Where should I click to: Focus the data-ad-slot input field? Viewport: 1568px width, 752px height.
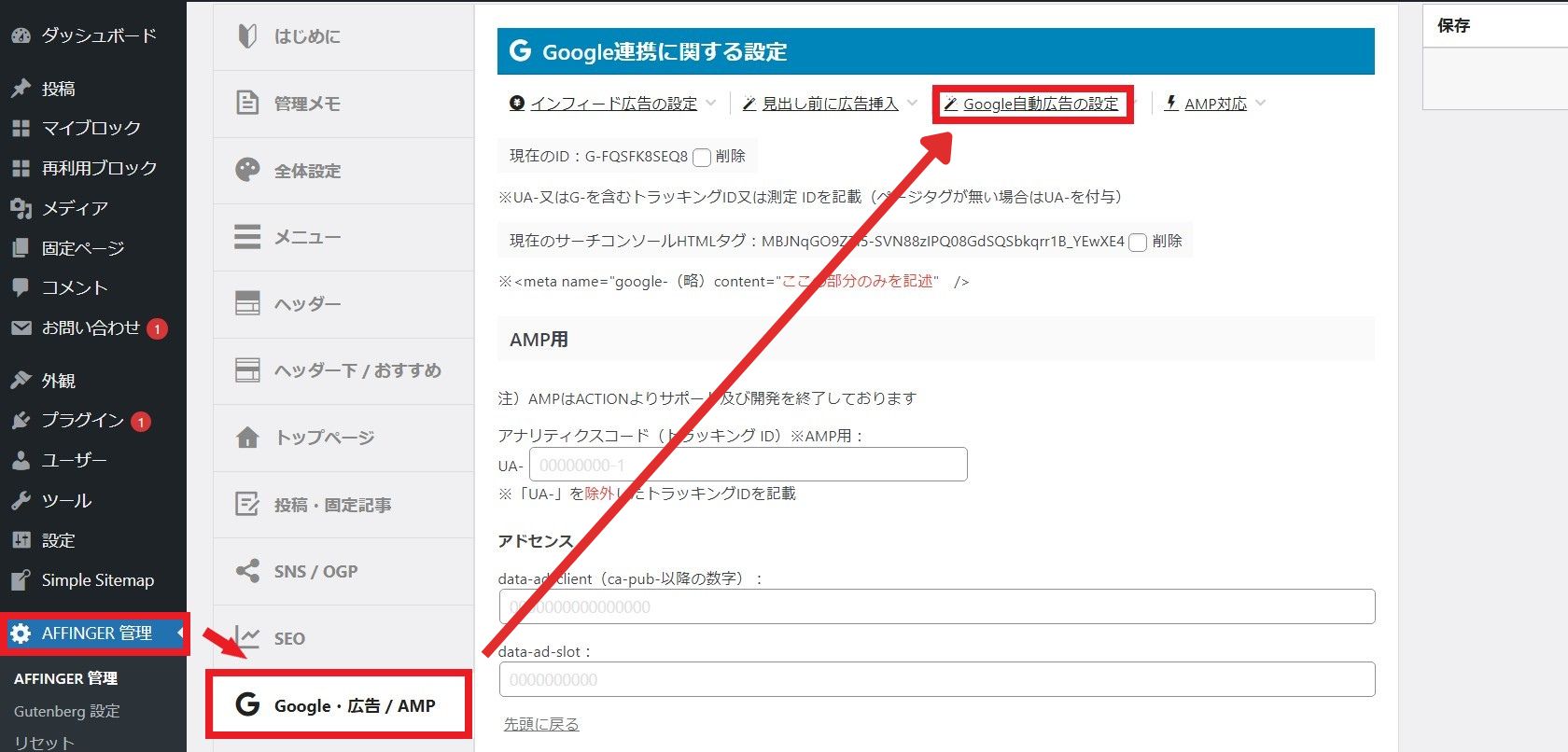(937, 679)
